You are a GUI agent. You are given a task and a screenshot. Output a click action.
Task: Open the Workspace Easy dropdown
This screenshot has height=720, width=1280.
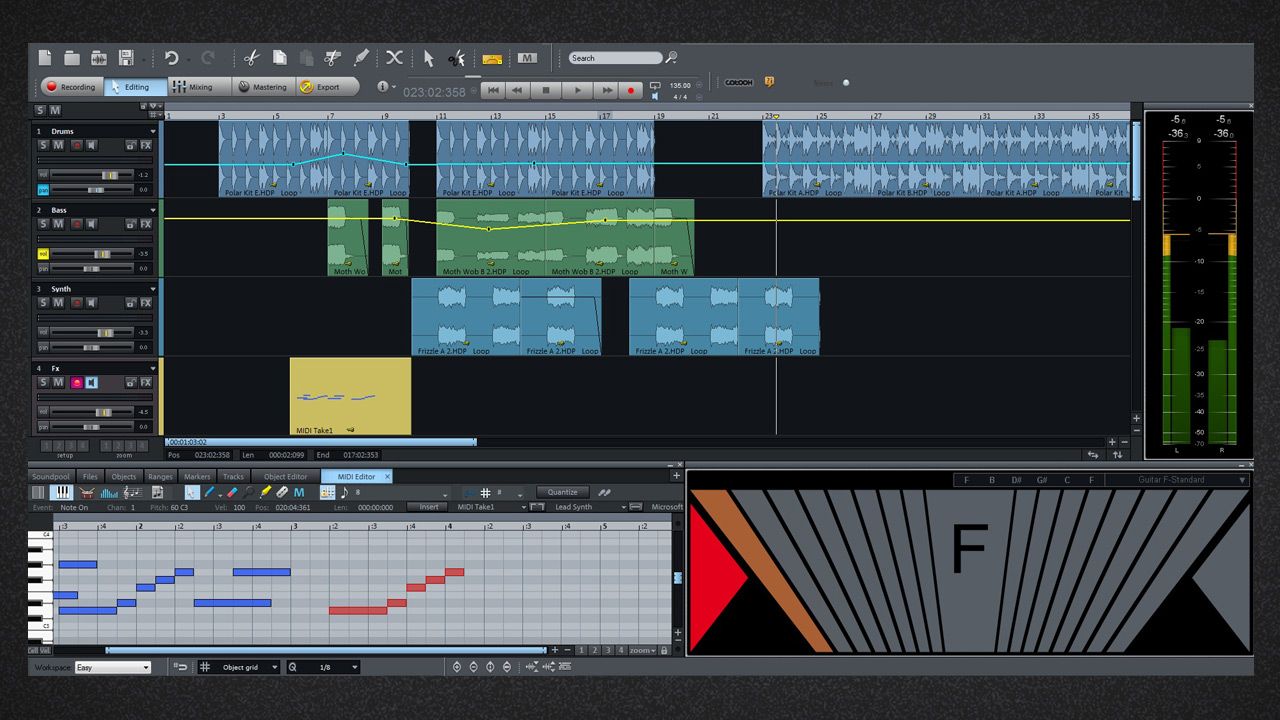112,667
